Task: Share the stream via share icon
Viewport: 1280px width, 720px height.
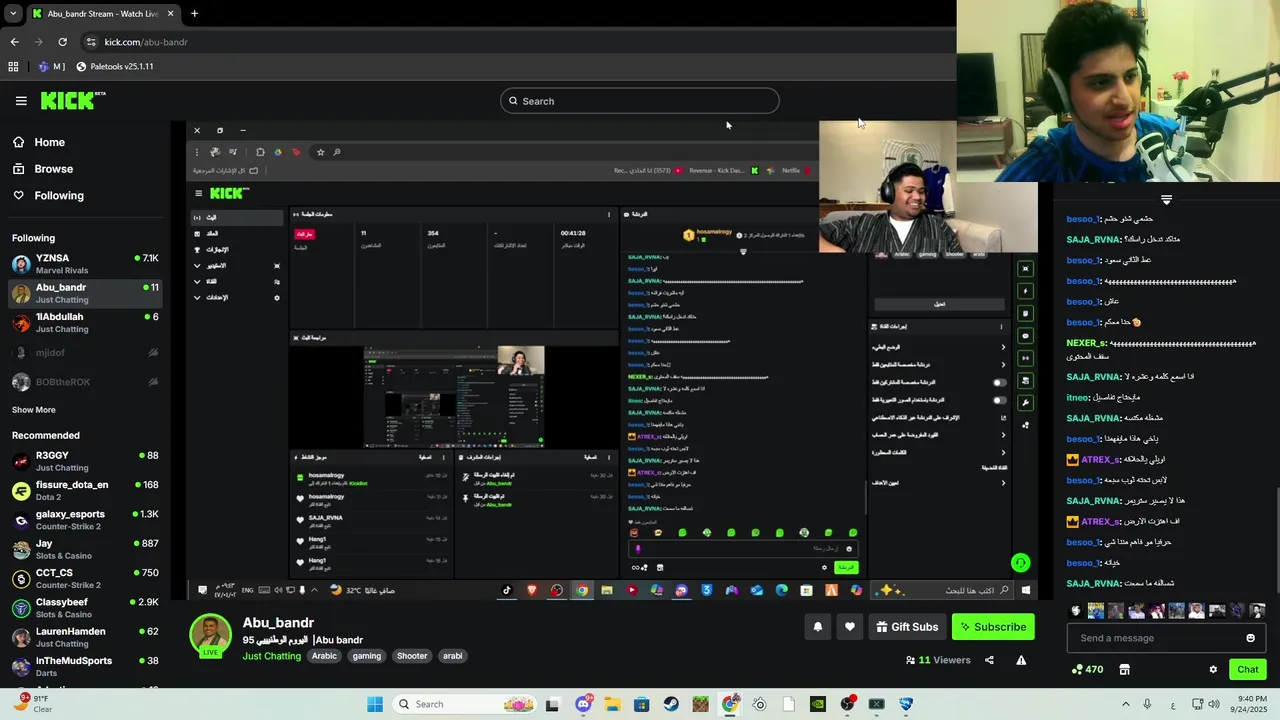Action: click(x=989, y=660)
